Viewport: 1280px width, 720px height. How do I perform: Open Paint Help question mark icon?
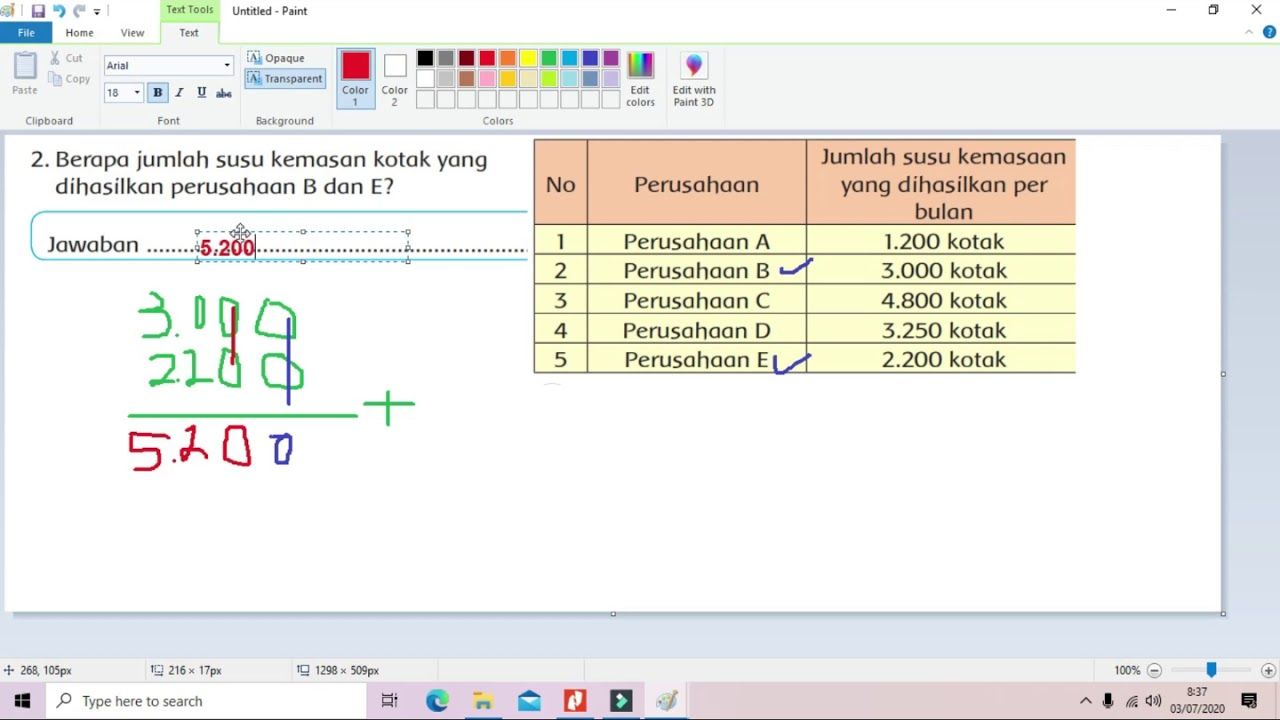point(1269,32)
